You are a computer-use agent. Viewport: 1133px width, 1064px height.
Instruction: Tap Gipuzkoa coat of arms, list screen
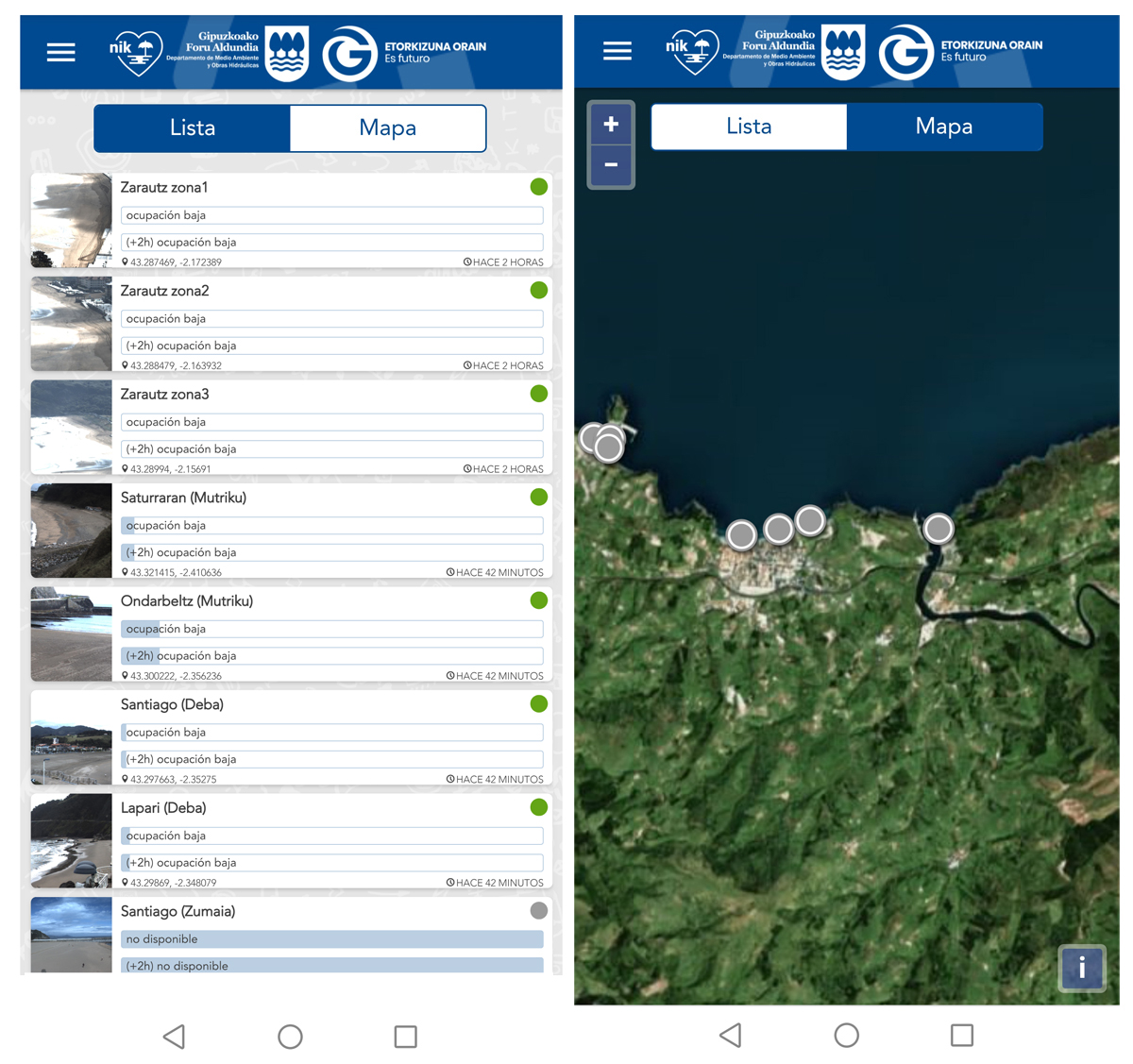287,54
